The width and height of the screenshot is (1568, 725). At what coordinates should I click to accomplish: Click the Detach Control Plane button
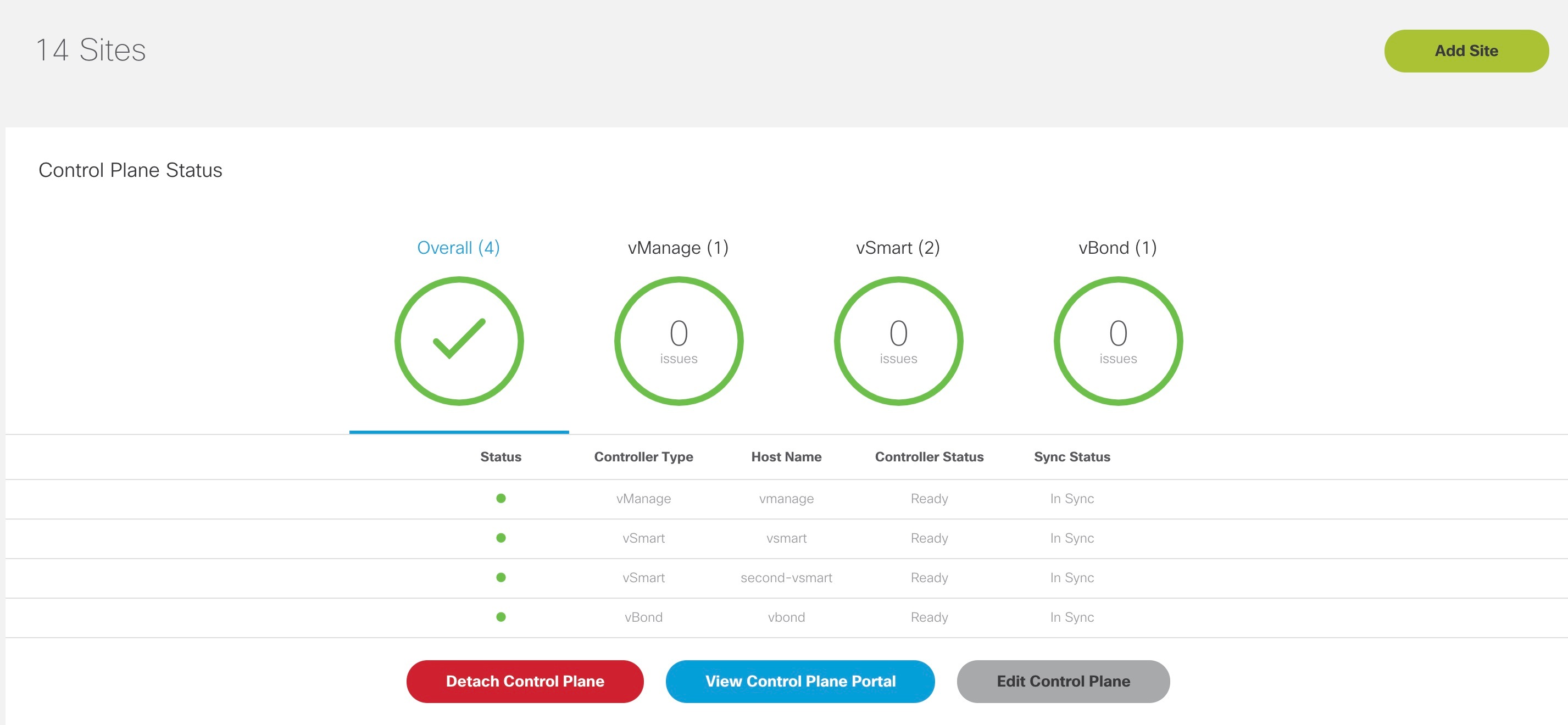tap(525, 681)
